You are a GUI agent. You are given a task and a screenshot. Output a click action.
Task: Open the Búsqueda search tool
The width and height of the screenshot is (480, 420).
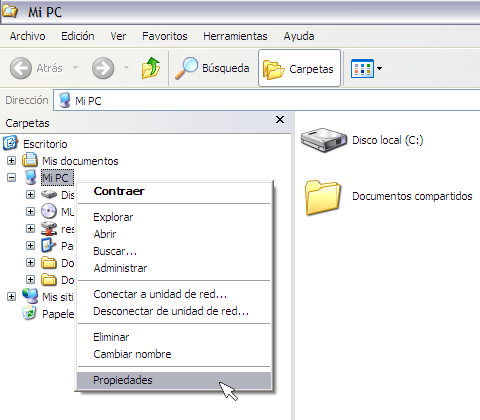pos(212,68)
